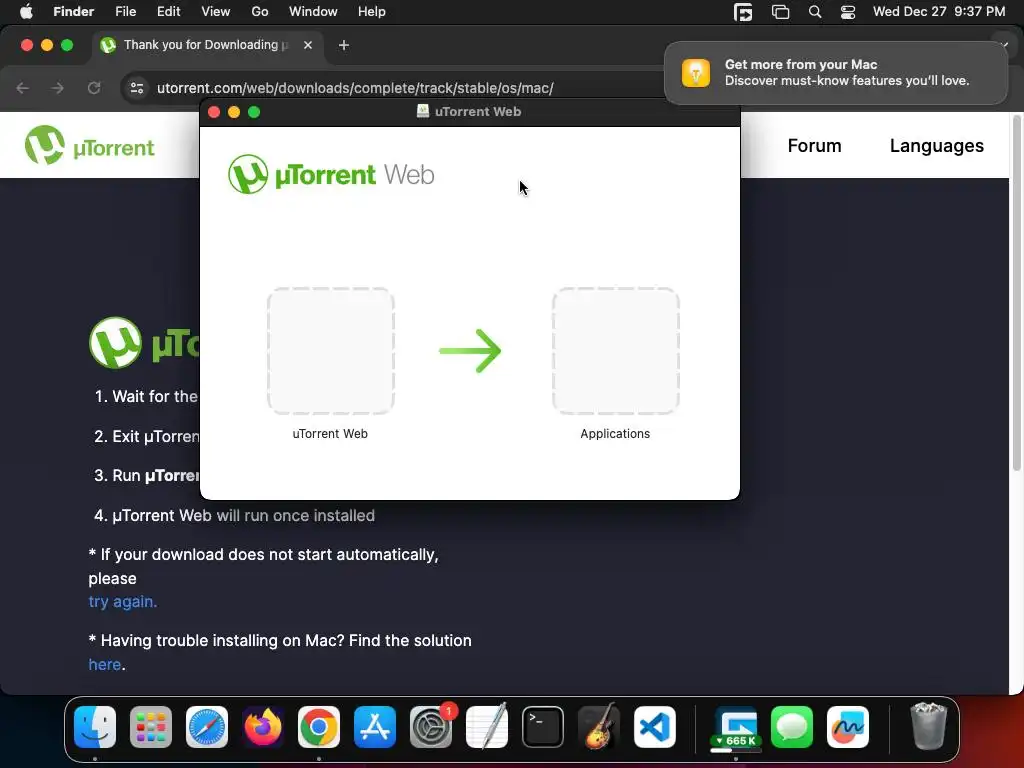Open a new Chrome tab
This screenshot has width=1024, height=768.
click(x=344, y=45)
